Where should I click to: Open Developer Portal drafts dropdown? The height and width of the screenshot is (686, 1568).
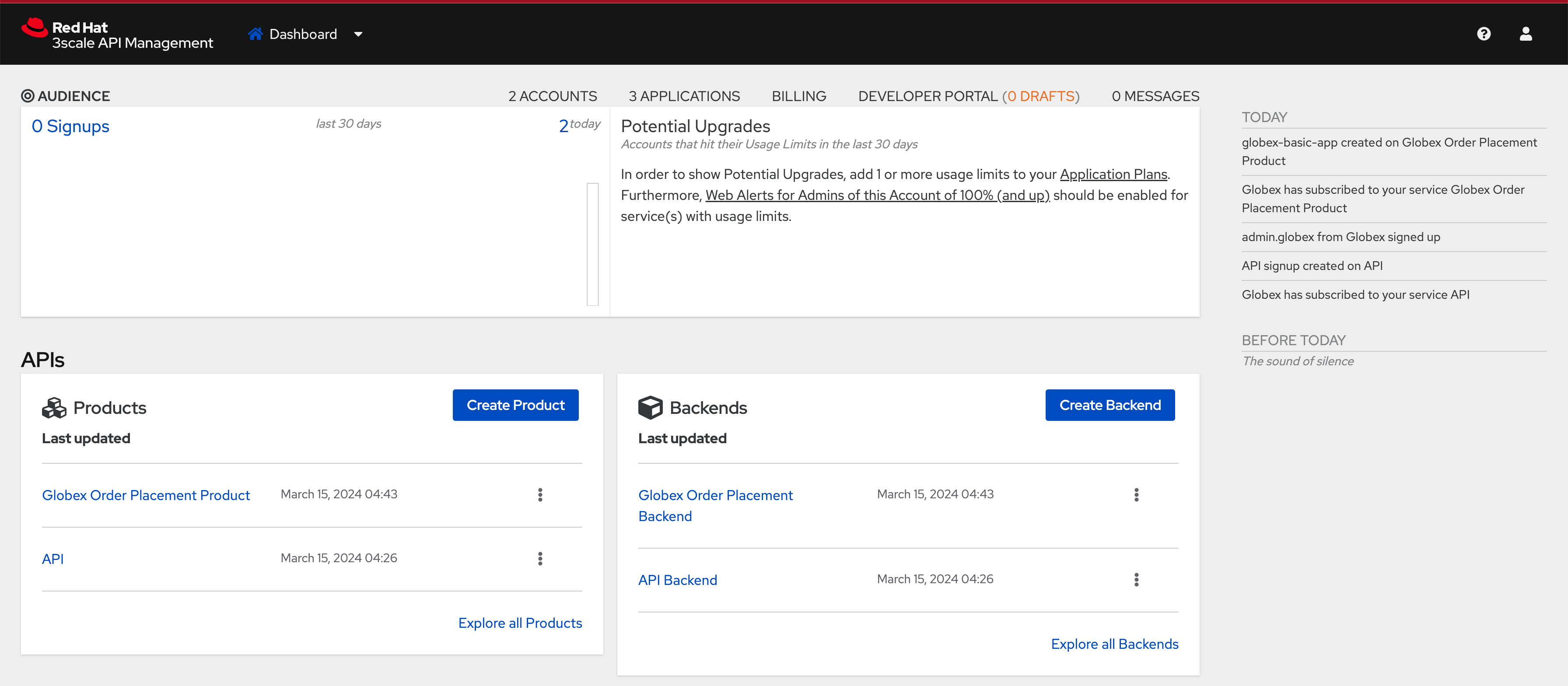click(x=1040, y=96)
